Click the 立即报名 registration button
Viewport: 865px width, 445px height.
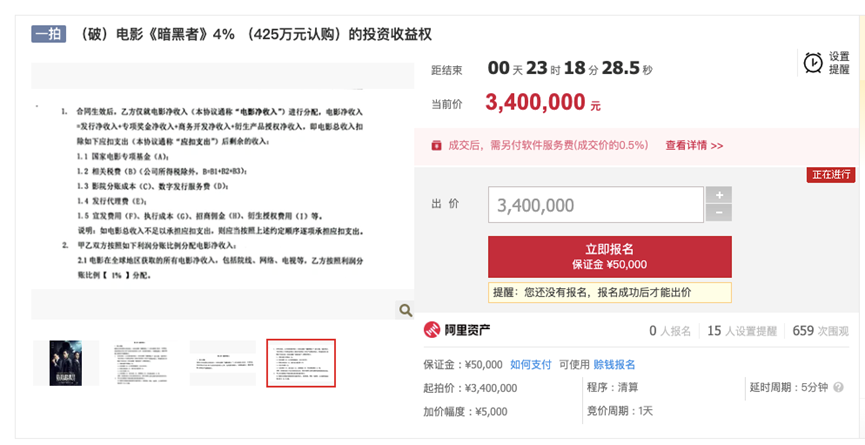(x=610, y=256)
